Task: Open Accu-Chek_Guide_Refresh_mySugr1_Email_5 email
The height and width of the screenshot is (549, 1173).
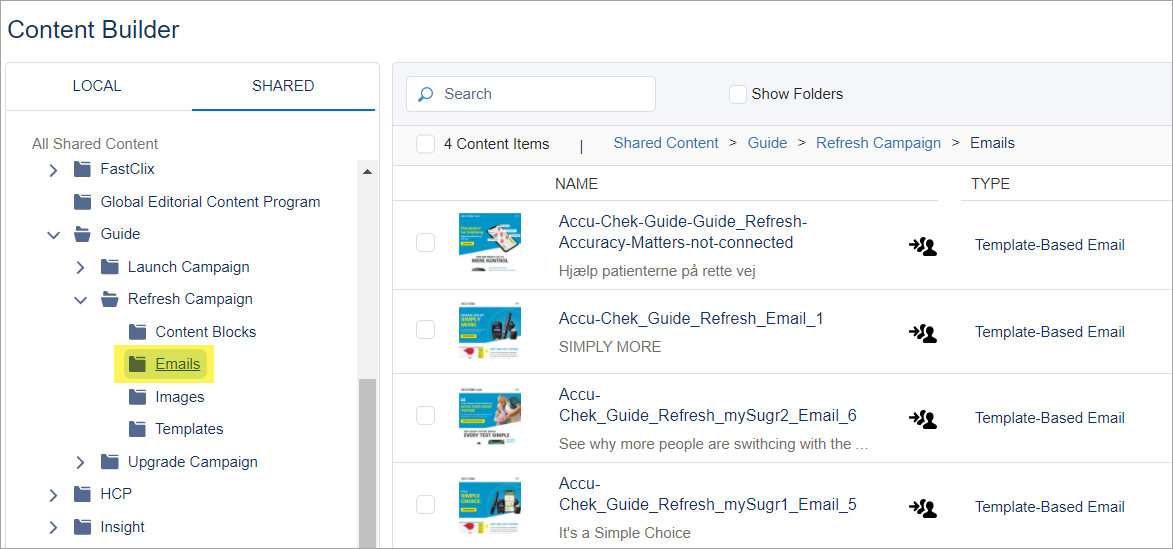Action: (x=707, y=494)
